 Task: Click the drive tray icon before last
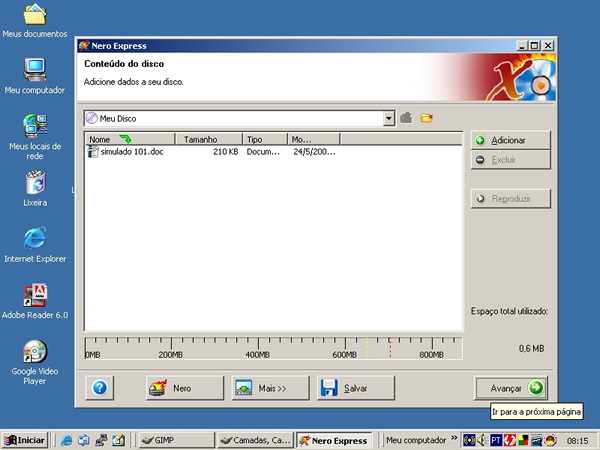(536, 440)
